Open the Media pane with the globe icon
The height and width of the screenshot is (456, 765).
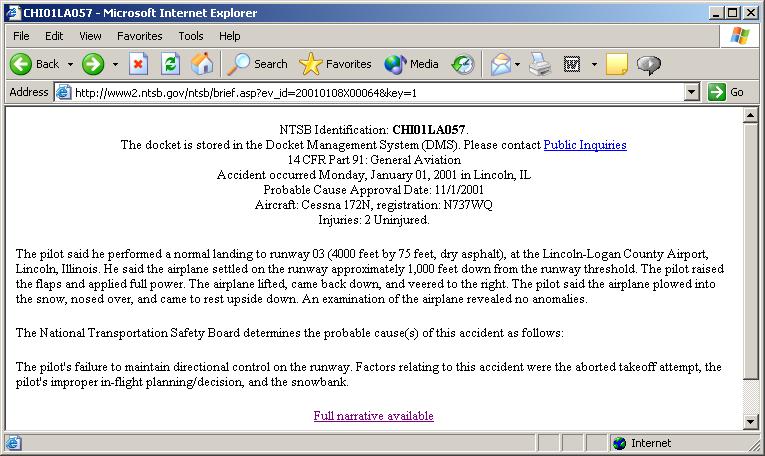(411, 64)
